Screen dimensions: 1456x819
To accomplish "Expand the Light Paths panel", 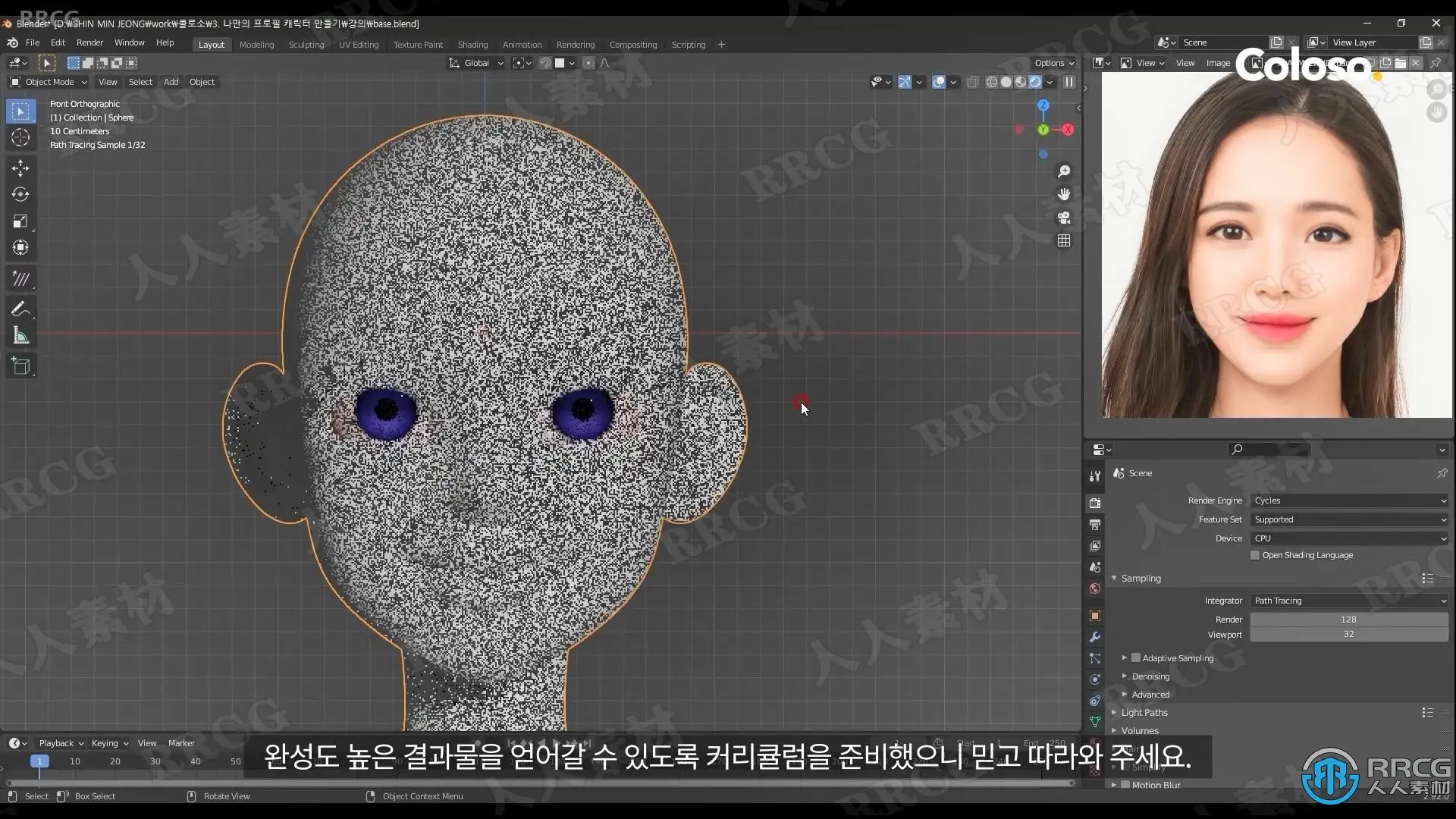I will tap(1144, 713).
